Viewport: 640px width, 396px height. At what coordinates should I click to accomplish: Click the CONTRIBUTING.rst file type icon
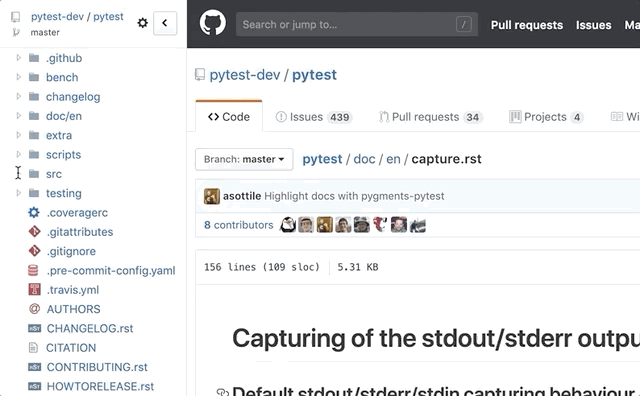[x=34, y=367]
